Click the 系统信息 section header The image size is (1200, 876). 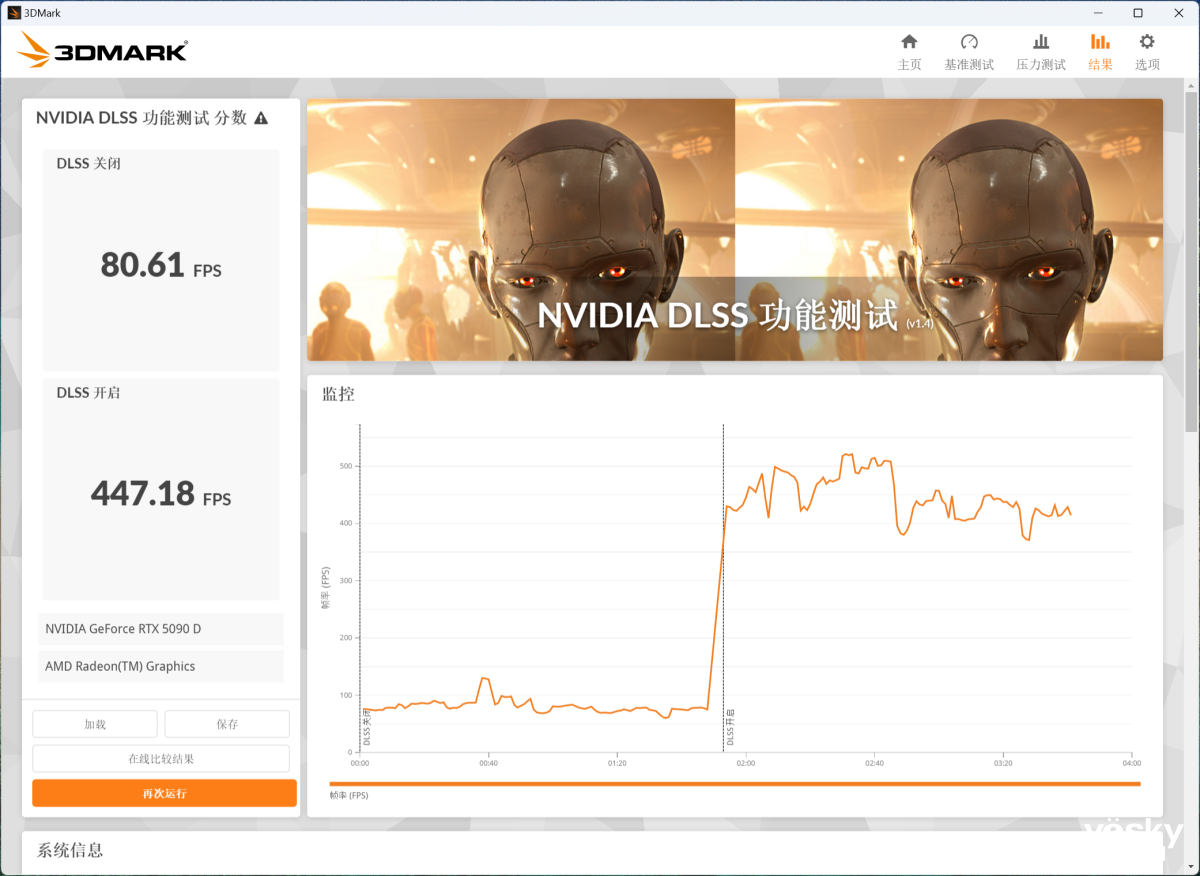[70, 851]
